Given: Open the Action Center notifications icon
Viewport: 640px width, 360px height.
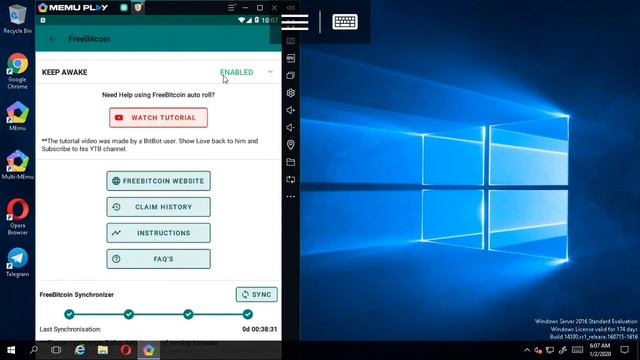Looking at the screenshot, I should tap(624, 350).
